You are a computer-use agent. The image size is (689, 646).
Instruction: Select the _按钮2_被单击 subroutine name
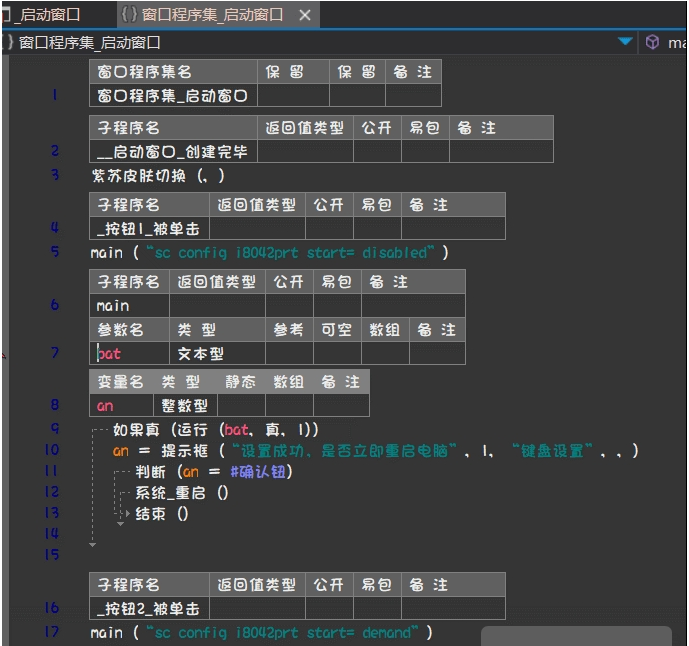pos(148,608)
